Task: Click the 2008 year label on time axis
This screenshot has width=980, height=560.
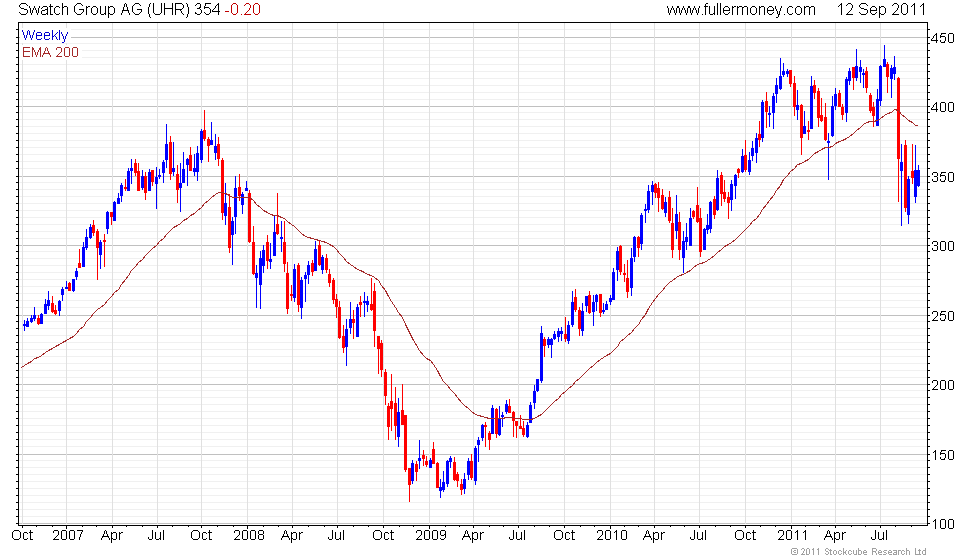Action: click(249, 536)
